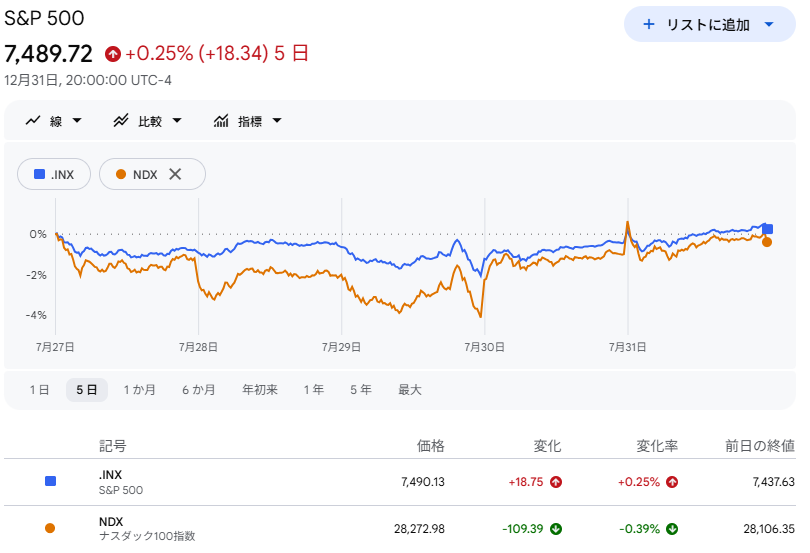Click the red up-arrow icon next to +0.25% header
The height and width of the screenshot is (553, 810).
coord(113,54)
